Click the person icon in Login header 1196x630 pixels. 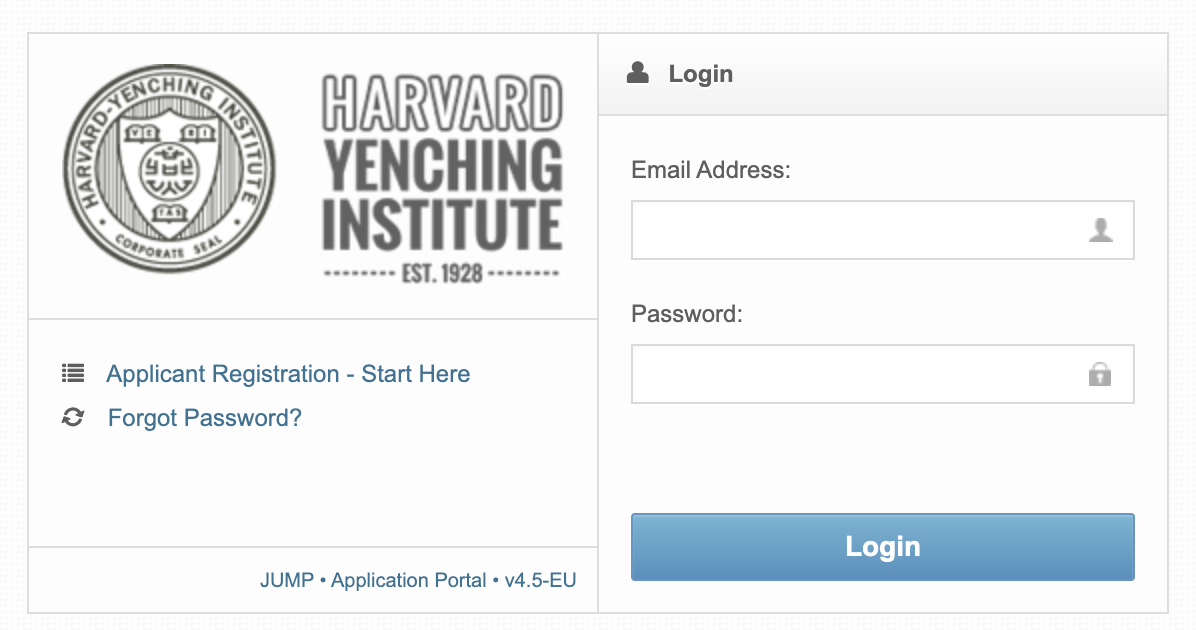638,73
